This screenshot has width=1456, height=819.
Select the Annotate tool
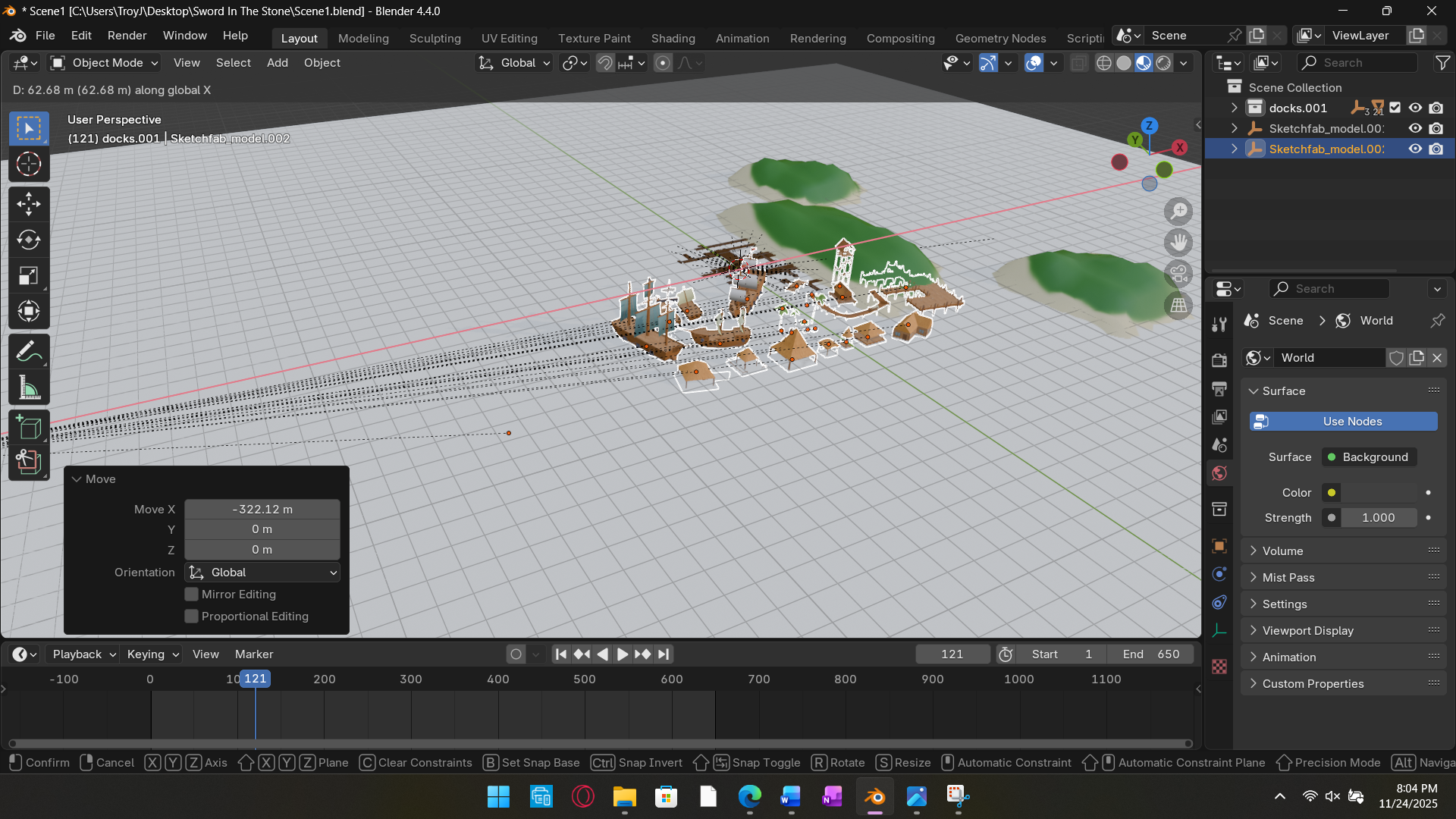(x=29, y=352)
